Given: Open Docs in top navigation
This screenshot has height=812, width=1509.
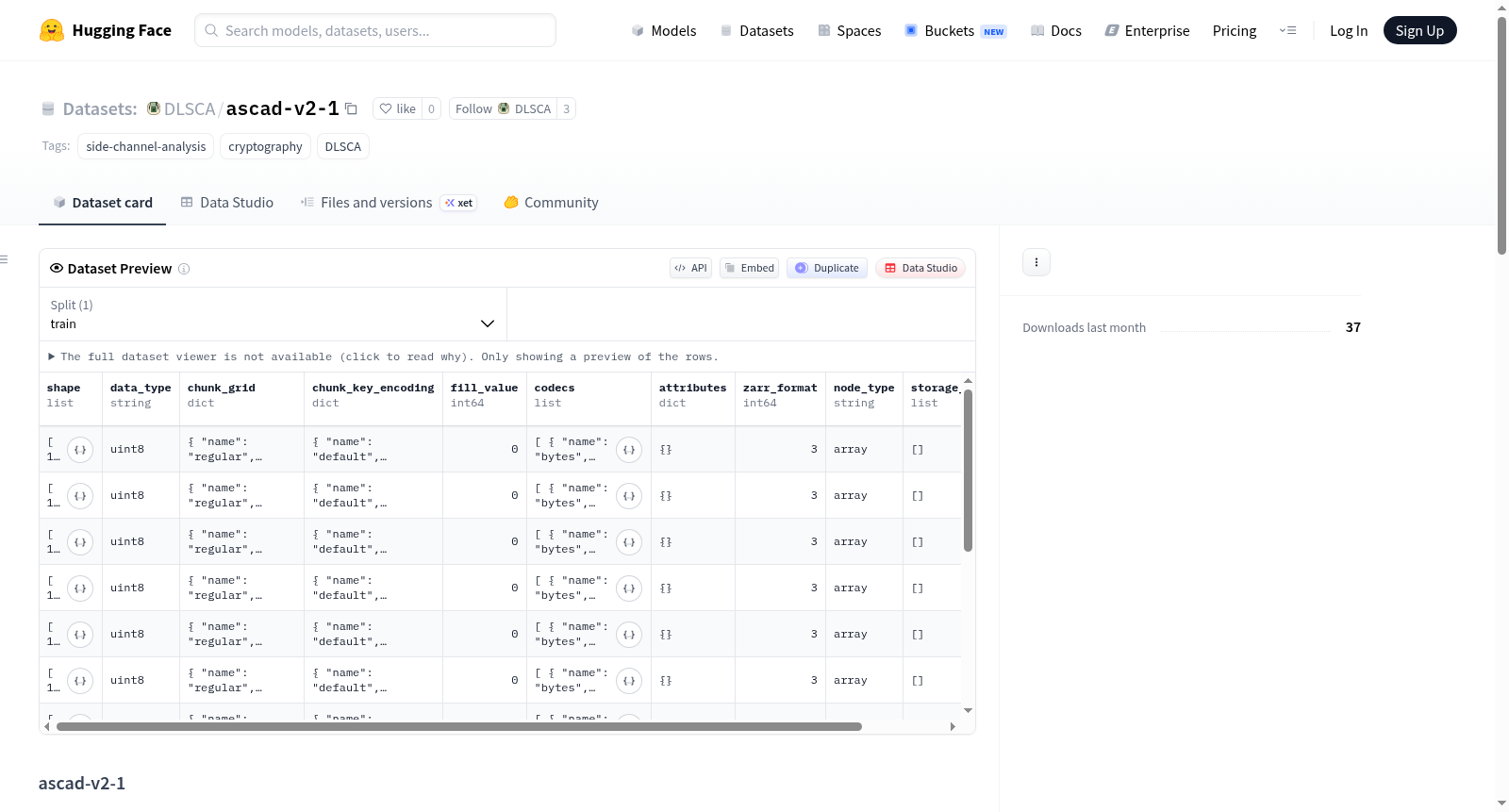Looking at the screenshot, I should [1056, 30].
